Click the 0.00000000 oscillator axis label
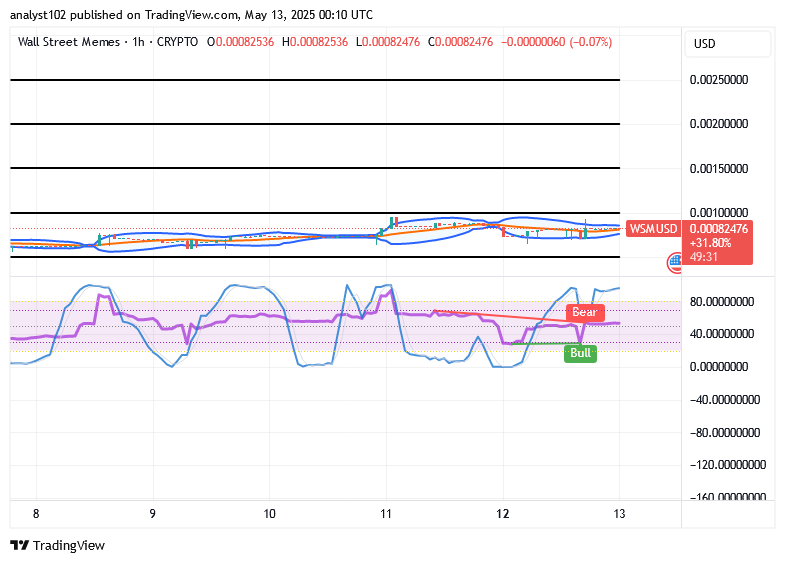Image resolution: width=785 pixels, height=563 pixels. 719,367
